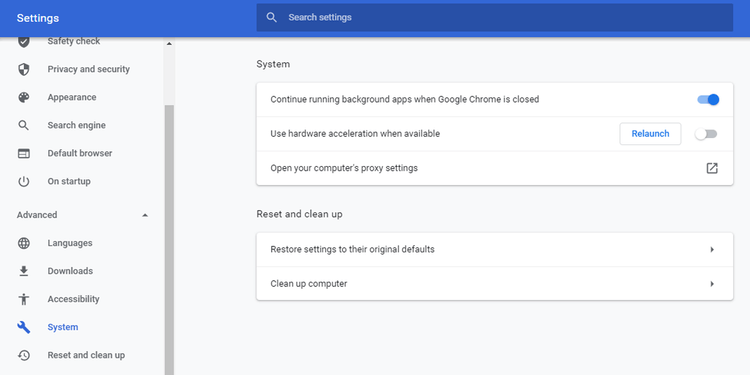Image resolution: width=750 pixels, height=375 pixels.
Task: Click the external link icon for proxy settings
Action: tap(712, 168)
